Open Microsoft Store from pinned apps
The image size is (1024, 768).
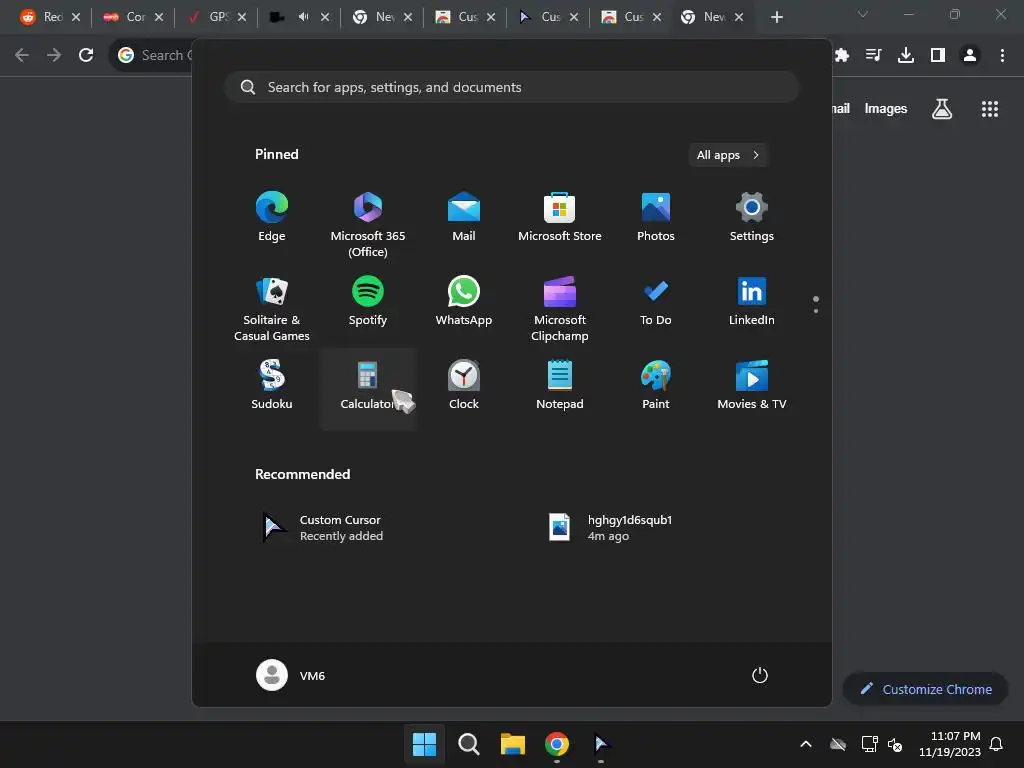560,218
